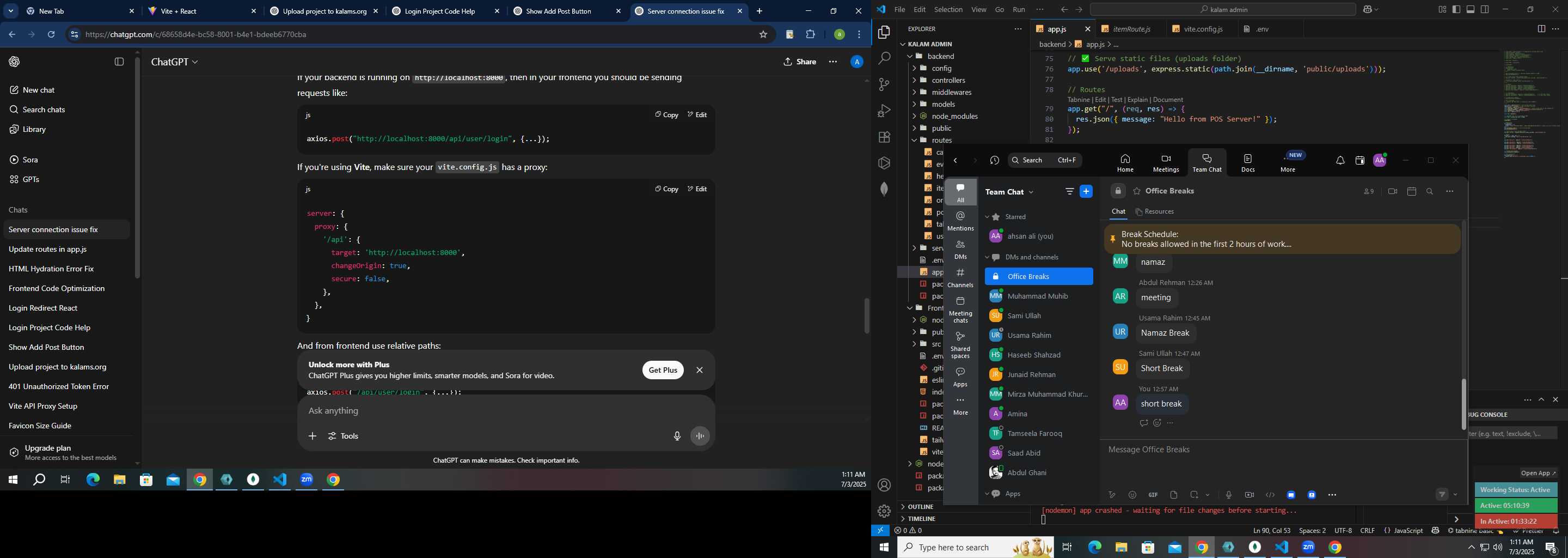Switch to Resources tab in Office Breaks

pyautogui.click(x=1155, y=211)
